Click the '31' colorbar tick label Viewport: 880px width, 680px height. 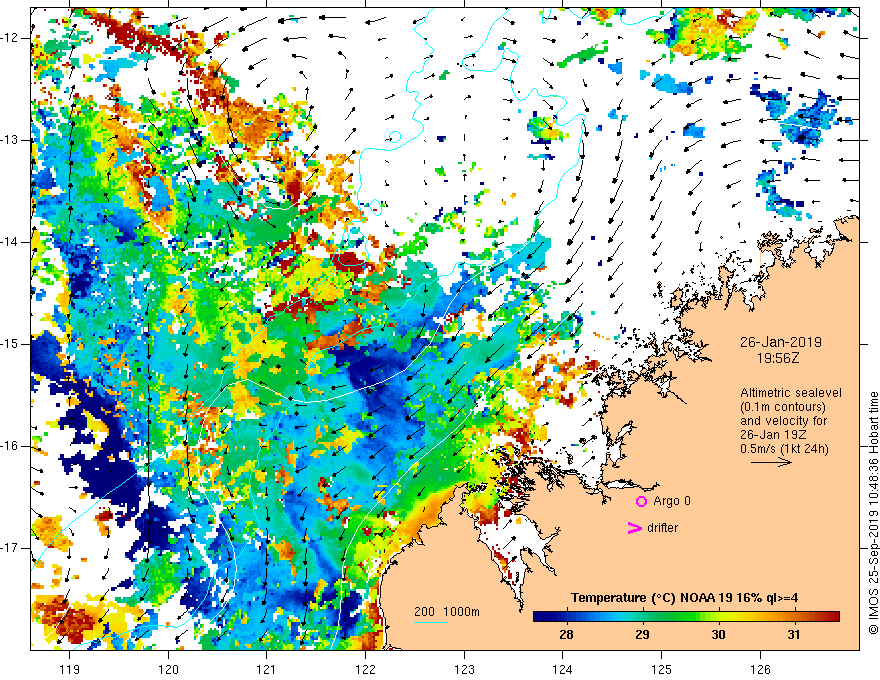[793, 635]
